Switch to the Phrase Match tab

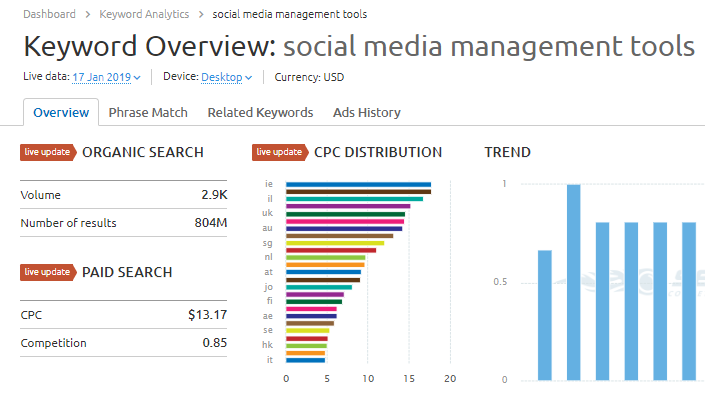148,113
